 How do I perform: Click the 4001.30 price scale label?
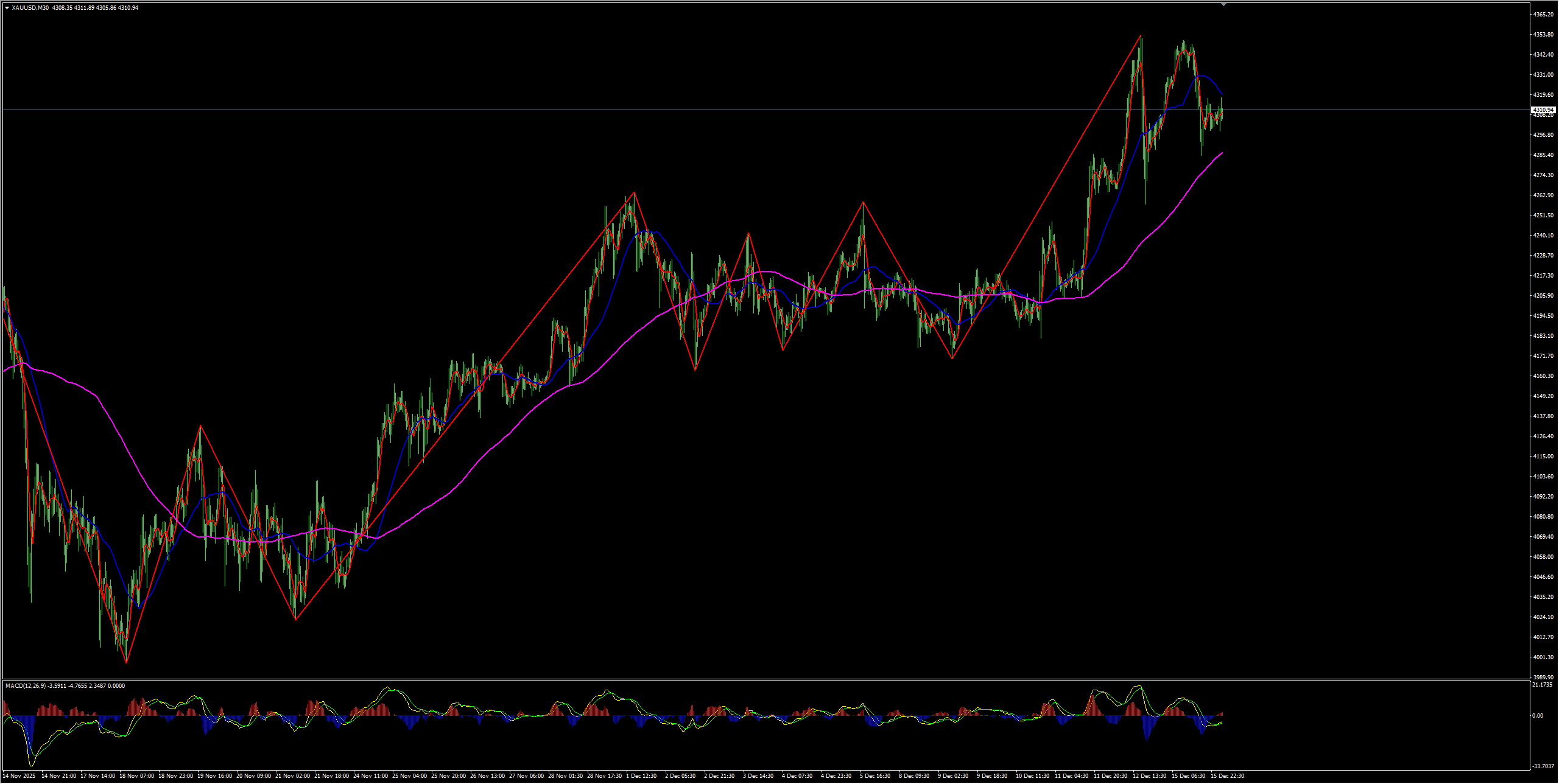tap(1542, 657)
